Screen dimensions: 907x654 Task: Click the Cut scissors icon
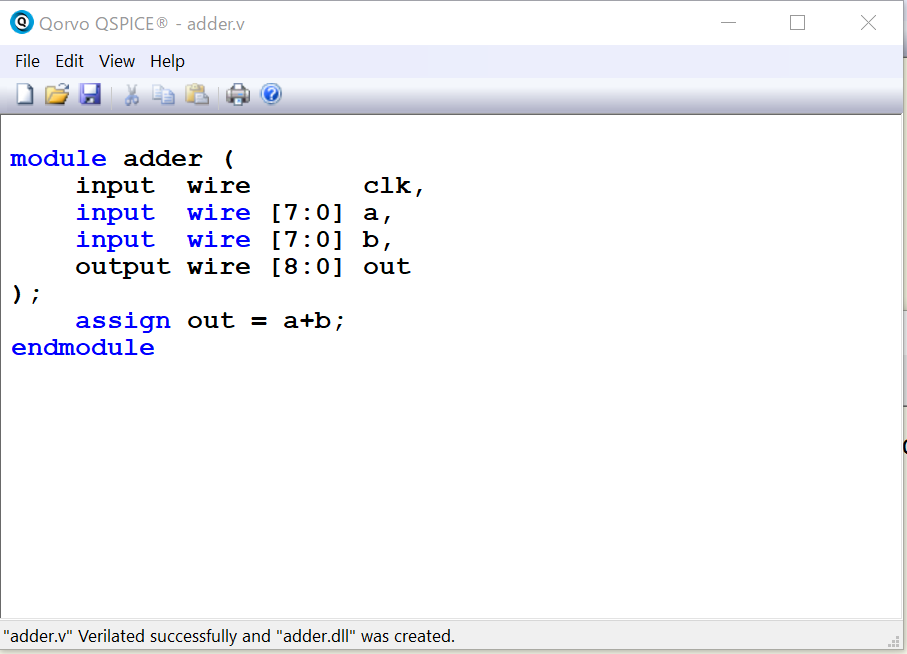[131, 95]
